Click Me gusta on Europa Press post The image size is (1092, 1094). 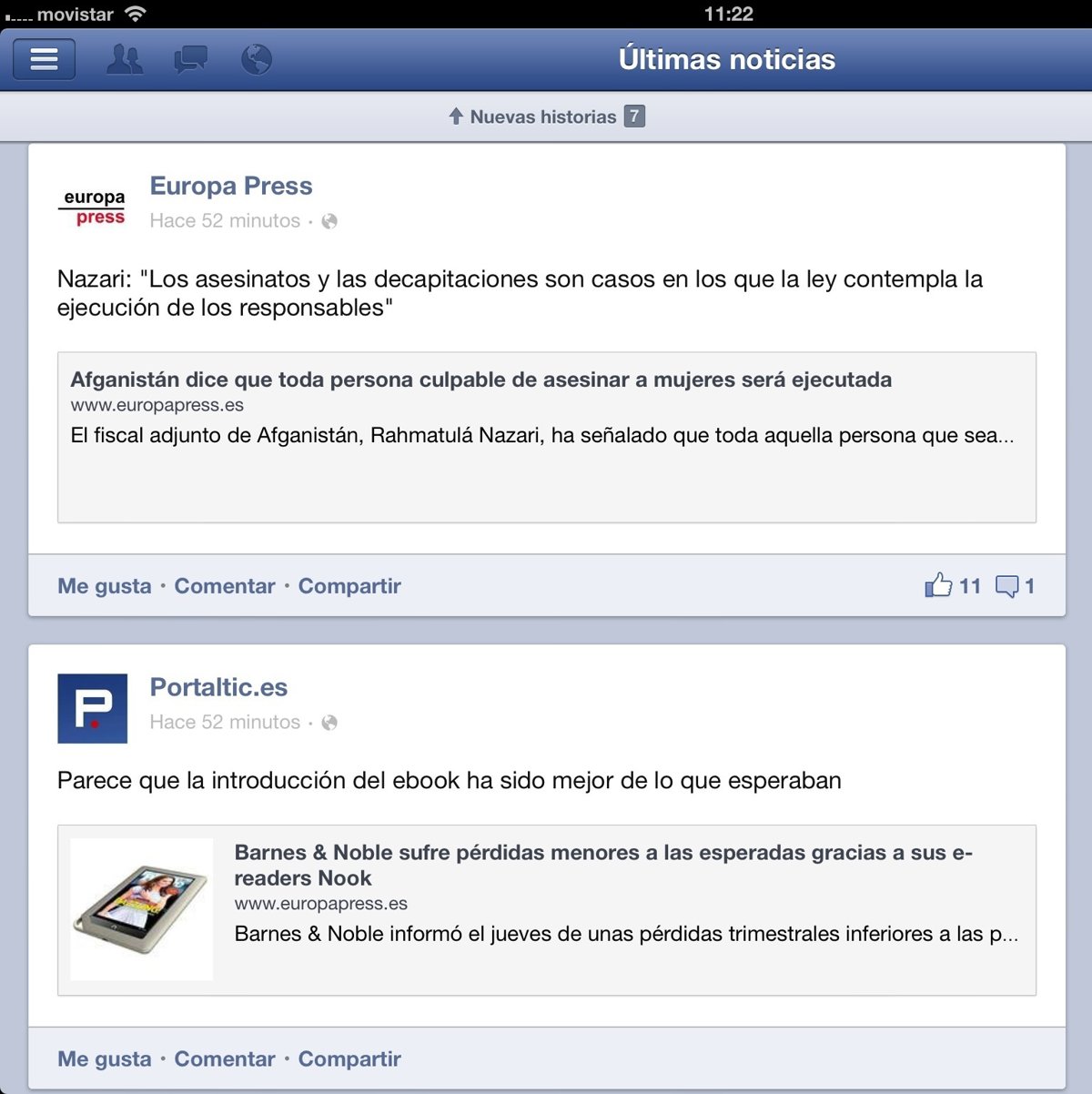tap(105, 586)
